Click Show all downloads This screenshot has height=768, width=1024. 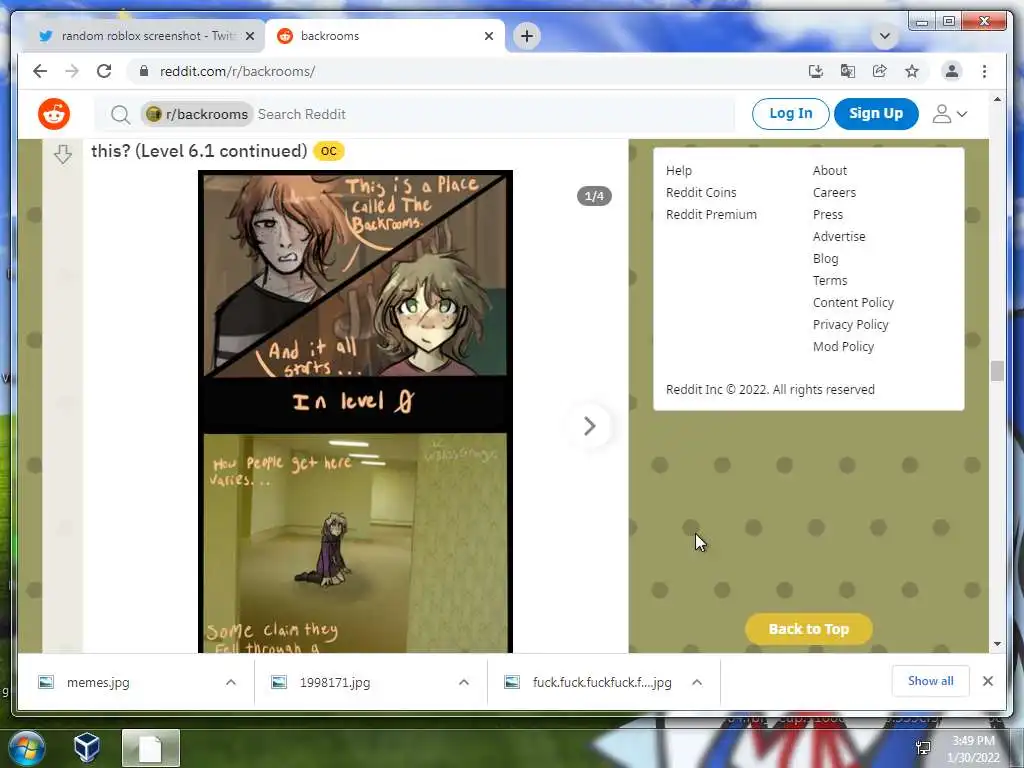(931, 681)
